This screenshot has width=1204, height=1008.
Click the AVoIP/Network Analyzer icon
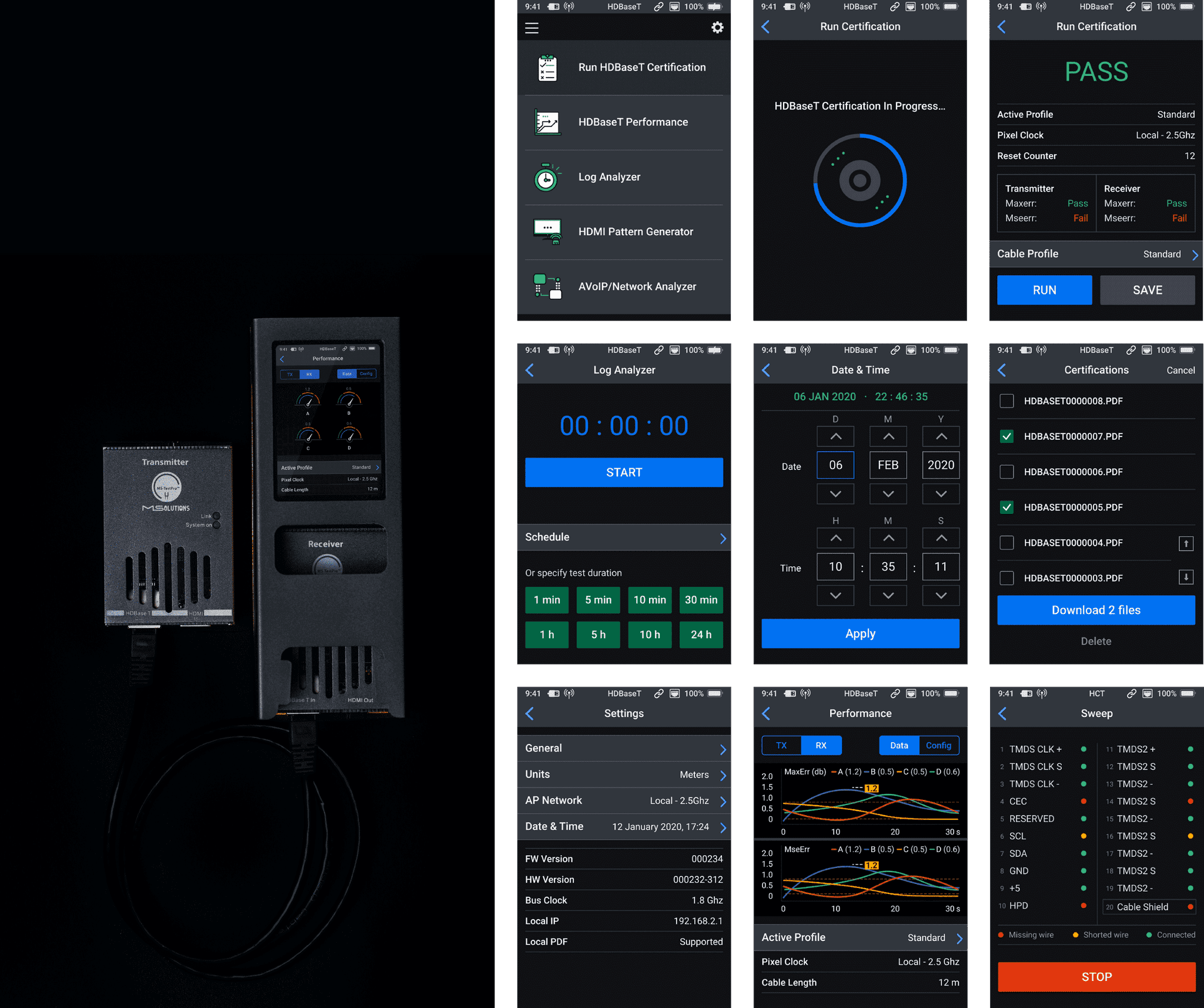coord(547,286)
